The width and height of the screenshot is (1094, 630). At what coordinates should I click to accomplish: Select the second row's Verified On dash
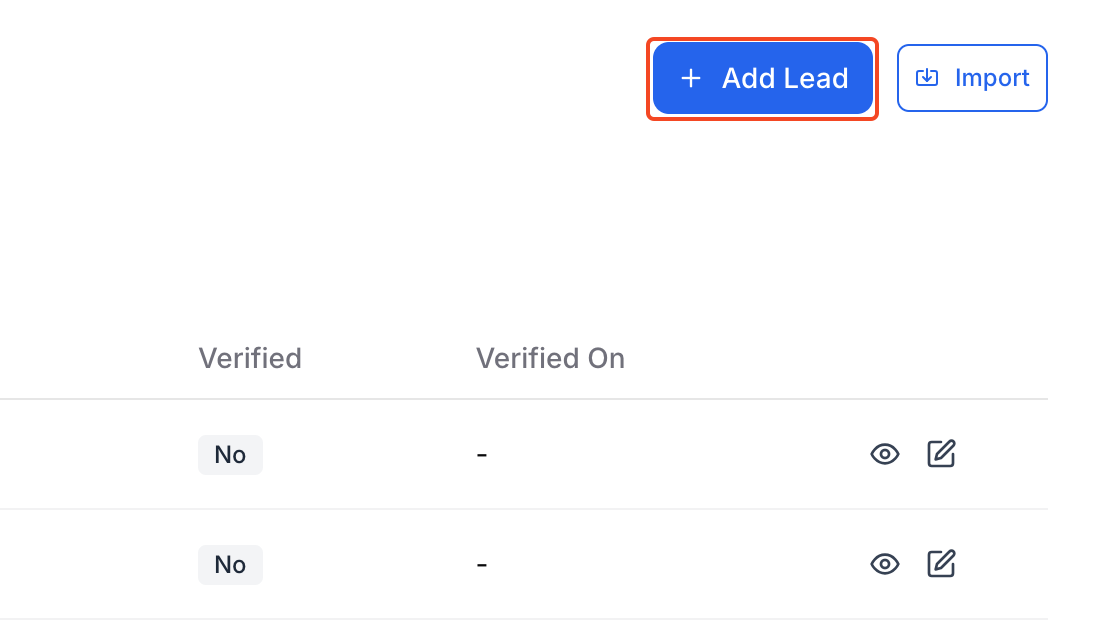(481, 564)
